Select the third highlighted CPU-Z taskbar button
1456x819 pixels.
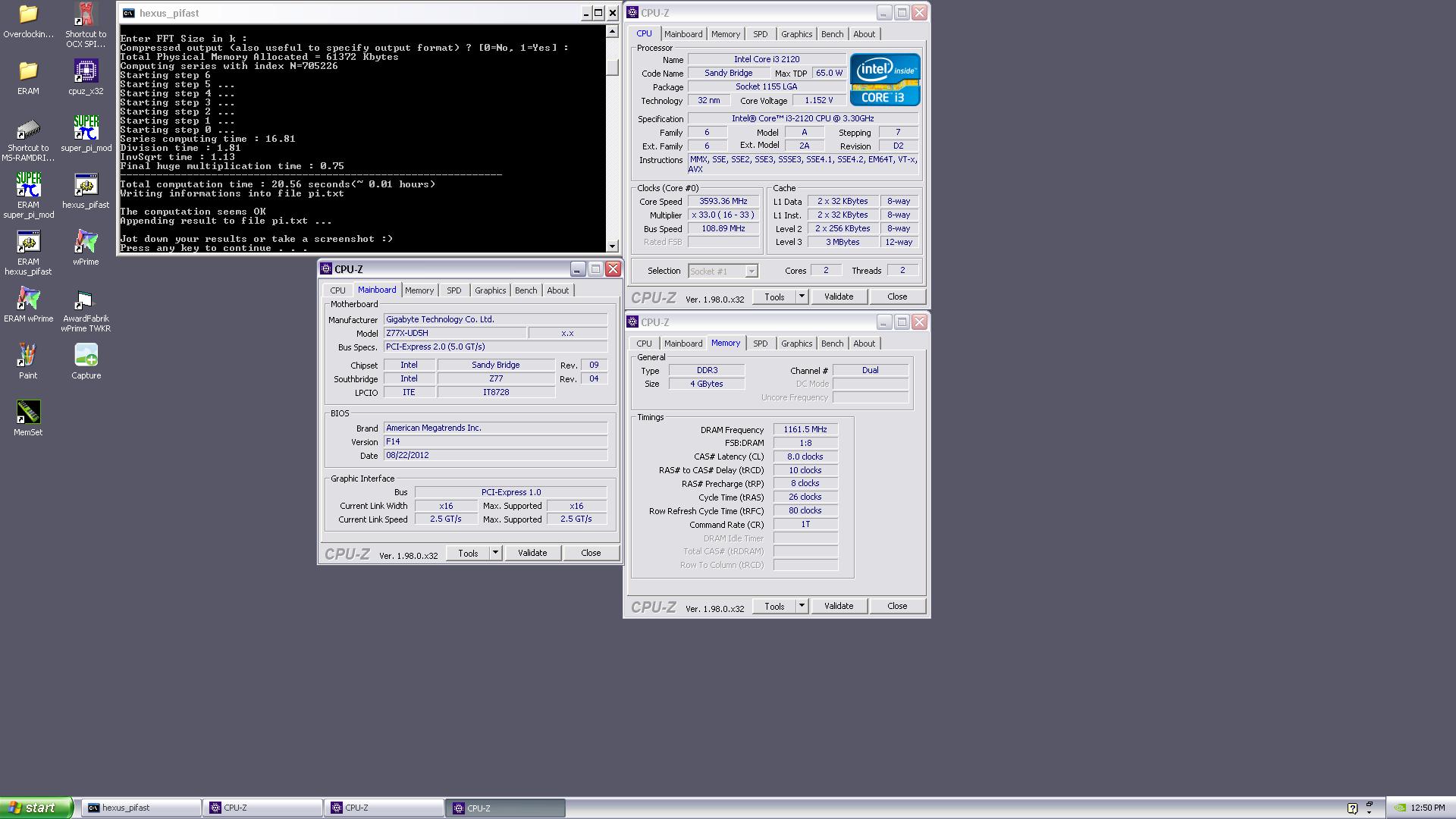[506, 808]
